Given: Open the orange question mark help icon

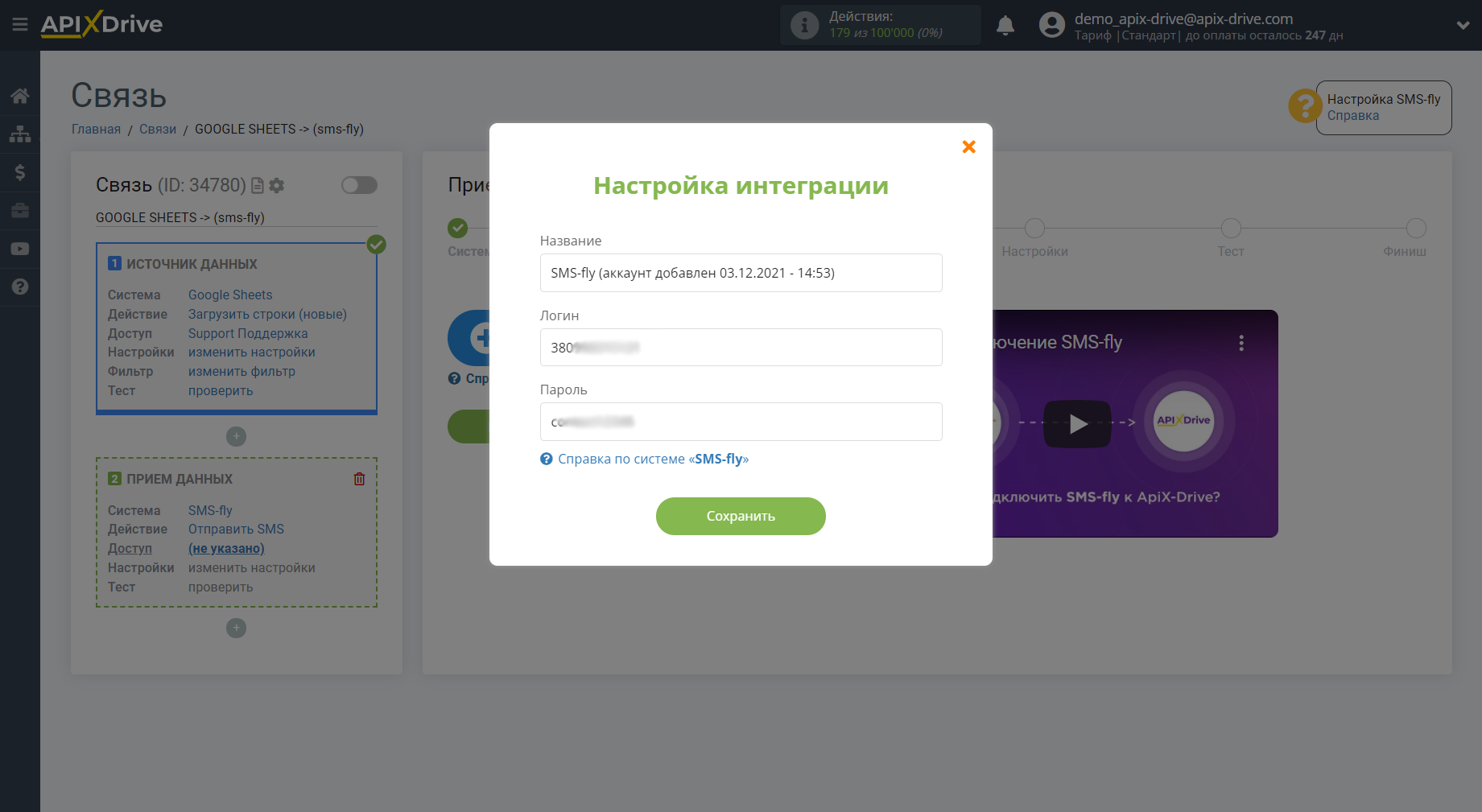Looking at the screenshot, I should [1305, 106].
